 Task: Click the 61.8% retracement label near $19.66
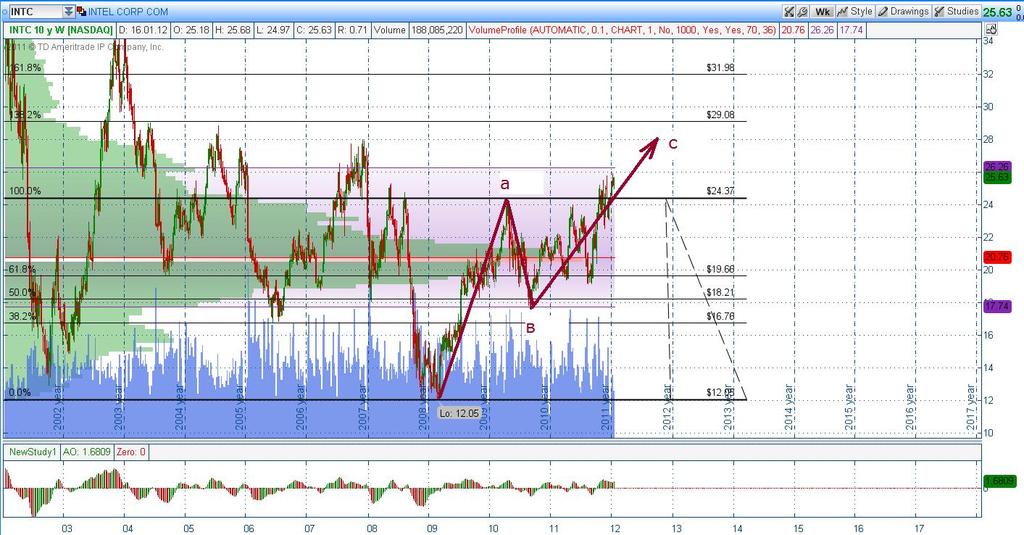[x=21, y=269]
